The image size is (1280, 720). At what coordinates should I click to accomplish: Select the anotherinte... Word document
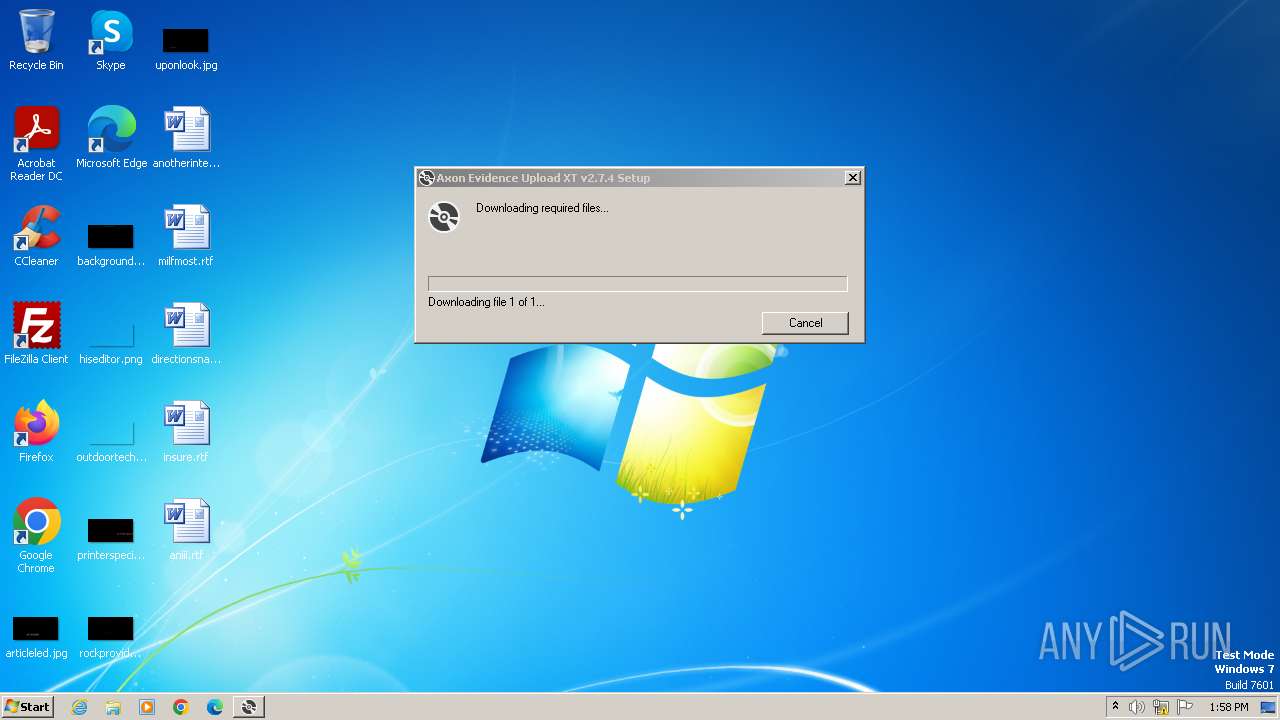[x=186, y=138]
